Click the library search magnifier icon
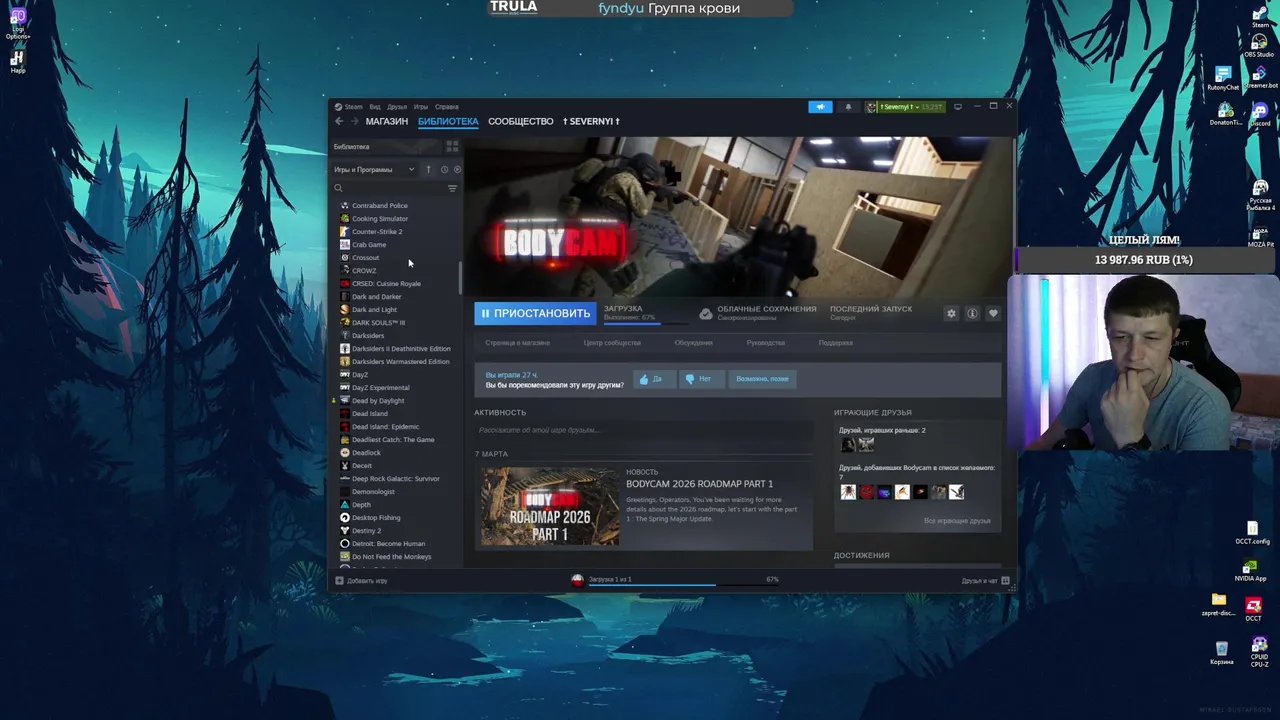The image size is (1280, 720). point(339,188)
